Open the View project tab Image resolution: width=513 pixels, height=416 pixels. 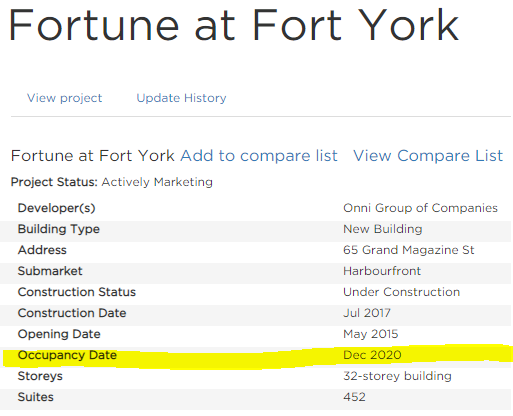(64, 98)
